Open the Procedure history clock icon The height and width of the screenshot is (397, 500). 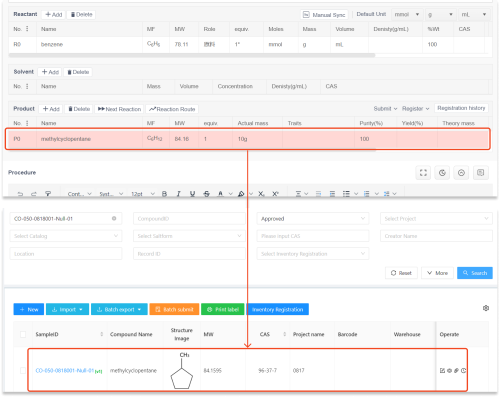[x=442, y=173]
